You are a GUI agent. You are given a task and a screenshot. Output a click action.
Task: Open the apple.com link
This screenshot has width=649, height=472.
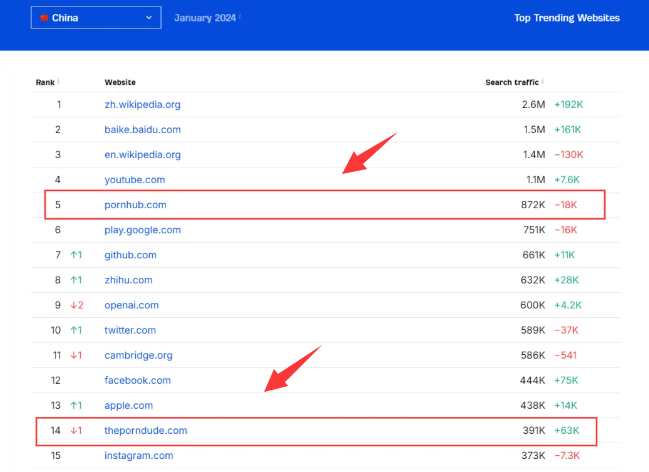click(128, 405)
